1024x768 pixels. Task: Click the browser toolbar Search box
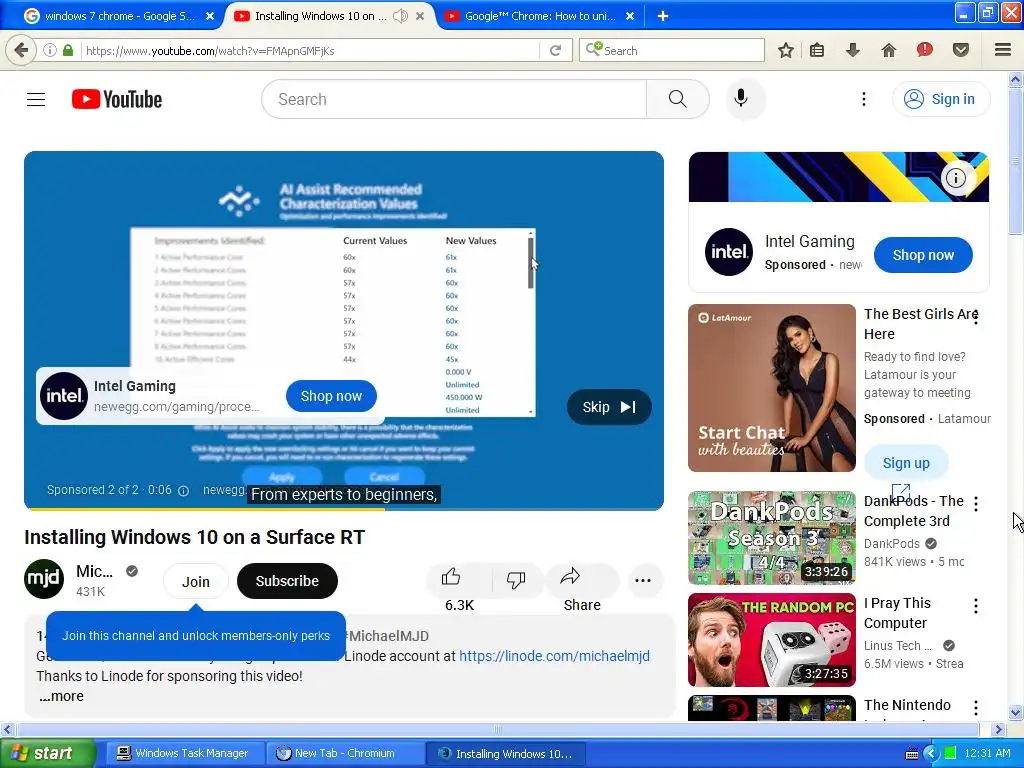click(671, 50)
